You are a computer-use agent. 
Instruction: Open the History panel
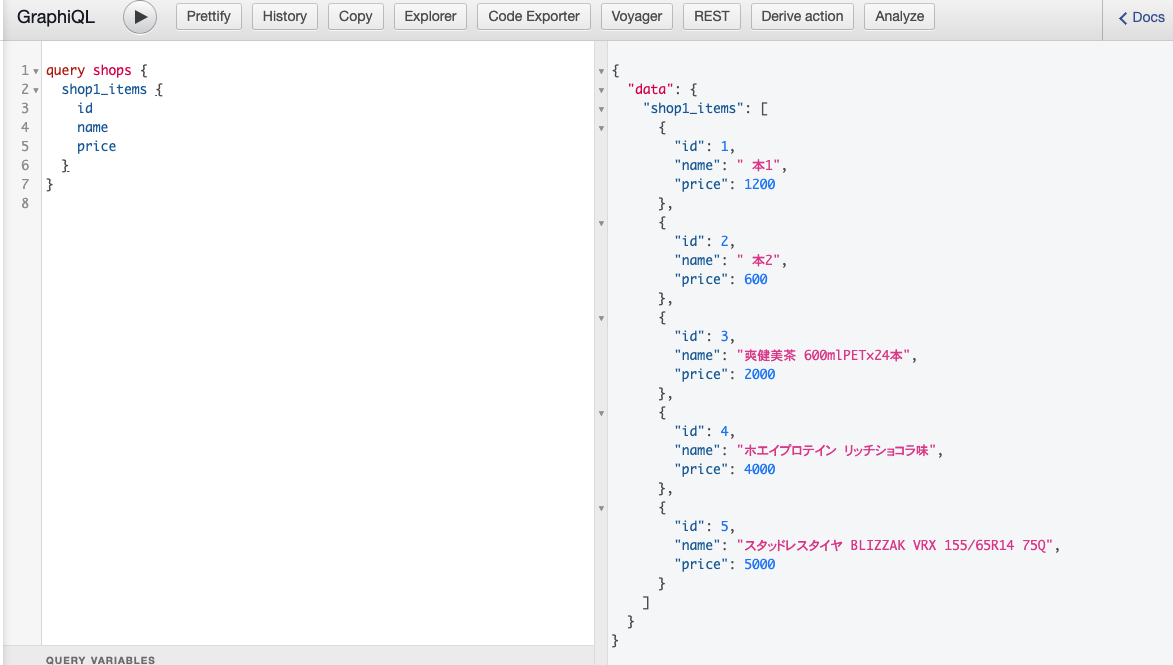point(285,17)
